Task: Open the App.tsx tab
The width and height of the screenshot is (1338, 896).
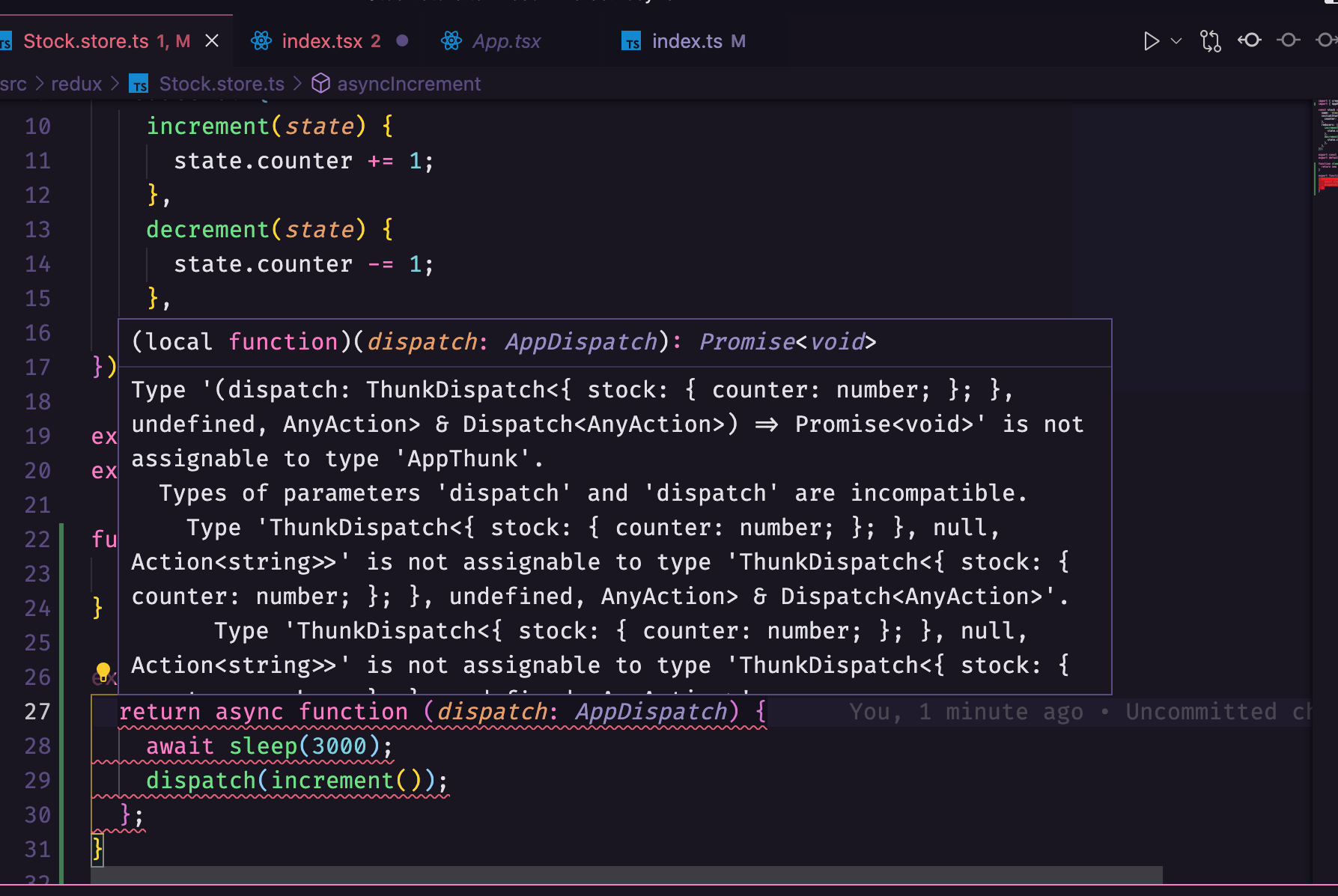Action: point(506,41)
